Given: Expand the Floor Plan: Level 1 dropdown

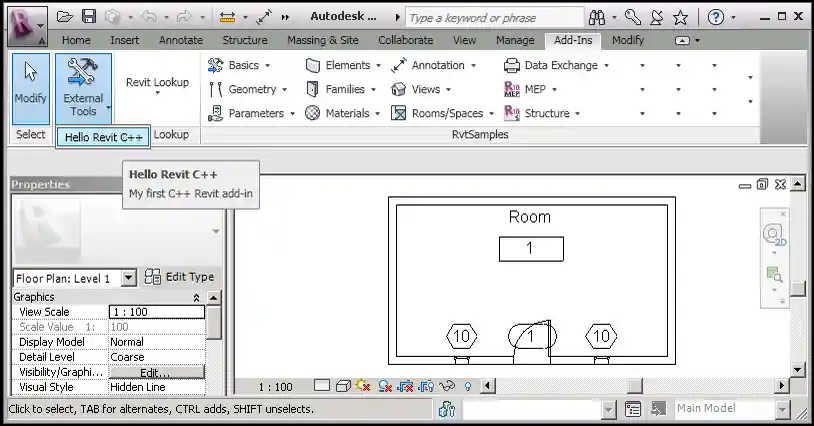Looking at the screenshot, I should pos(128,278).
